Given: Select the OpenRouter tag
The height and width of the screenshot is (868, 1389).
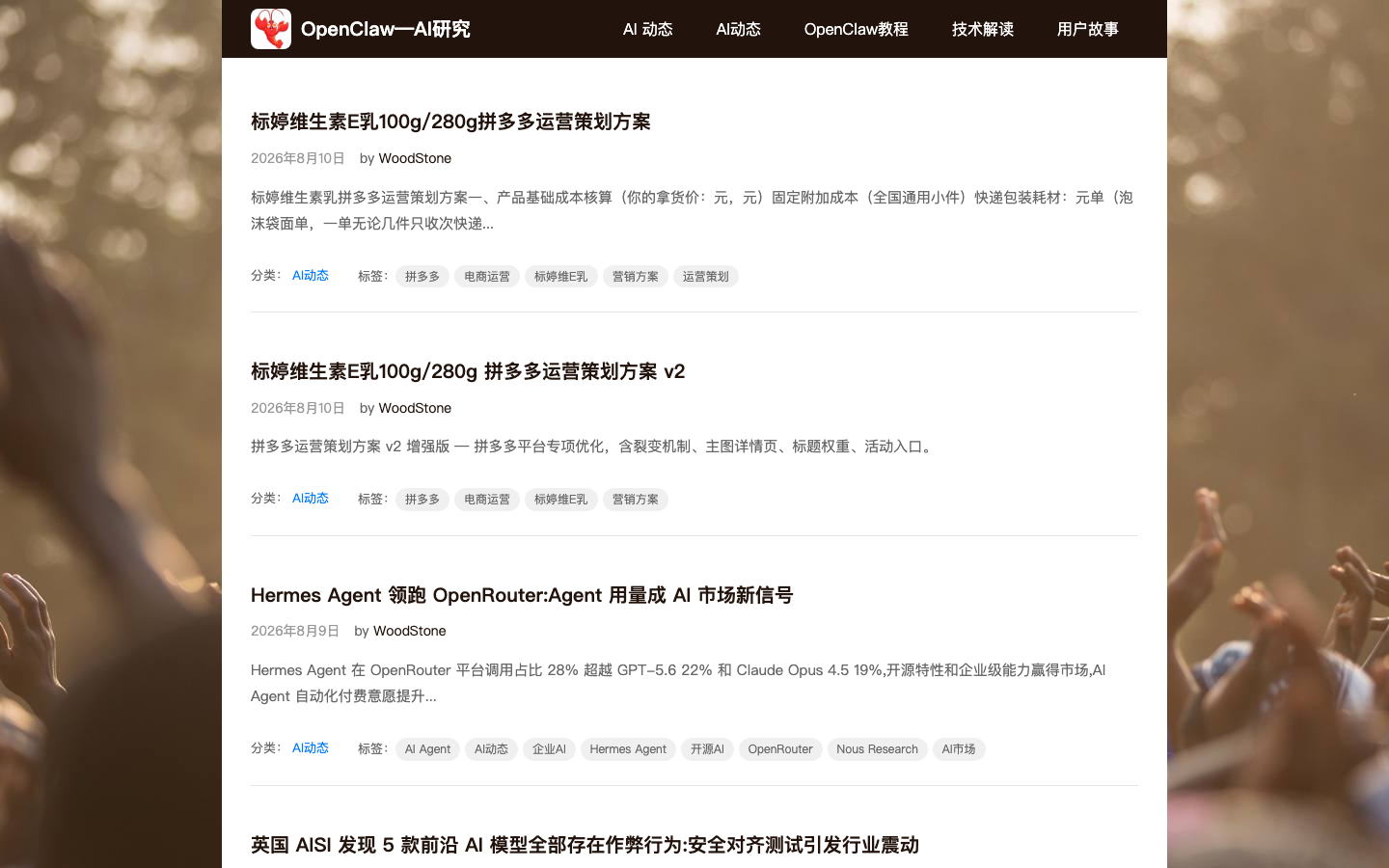Looking at the screenshot, I should coord(780,749).
